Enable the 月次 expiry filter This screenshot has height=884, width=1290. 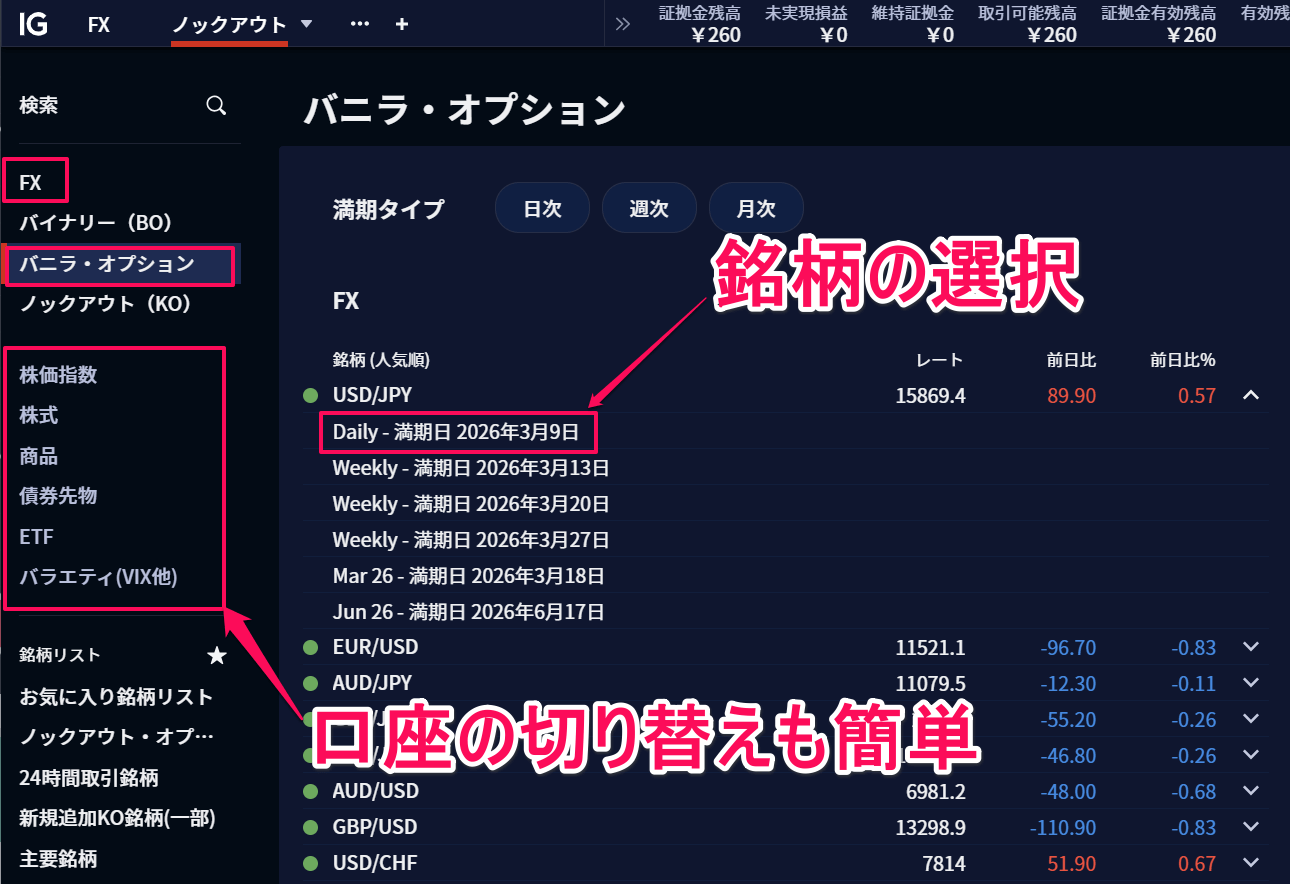tap(756, 208)
